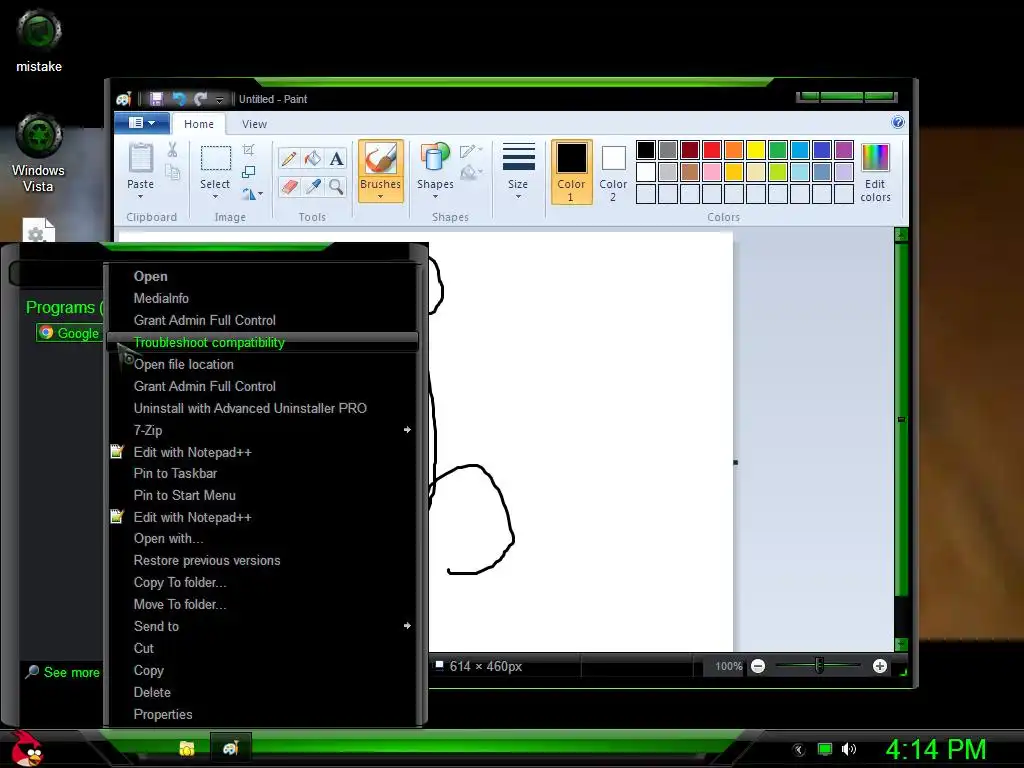Click zoom in plus button in status bar
Screen dimensions: 1024x768
pos(880,666)
